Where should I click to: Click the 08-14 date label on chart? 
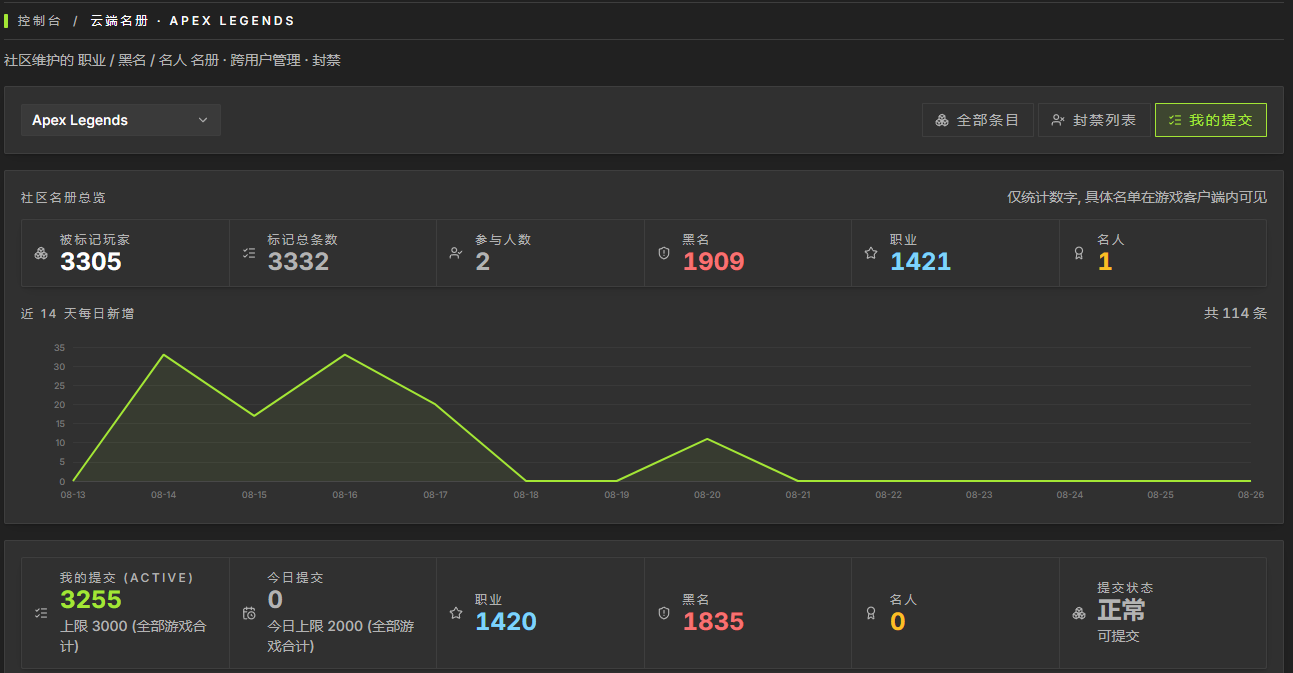tap(164, 495)
